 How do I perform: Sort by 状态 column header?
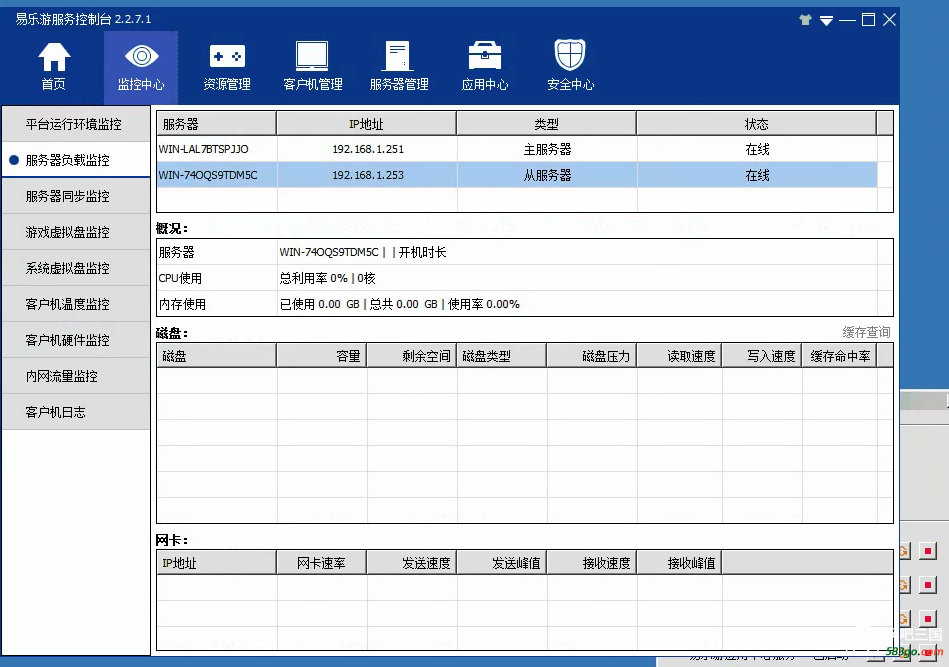(x=757, y=123)
